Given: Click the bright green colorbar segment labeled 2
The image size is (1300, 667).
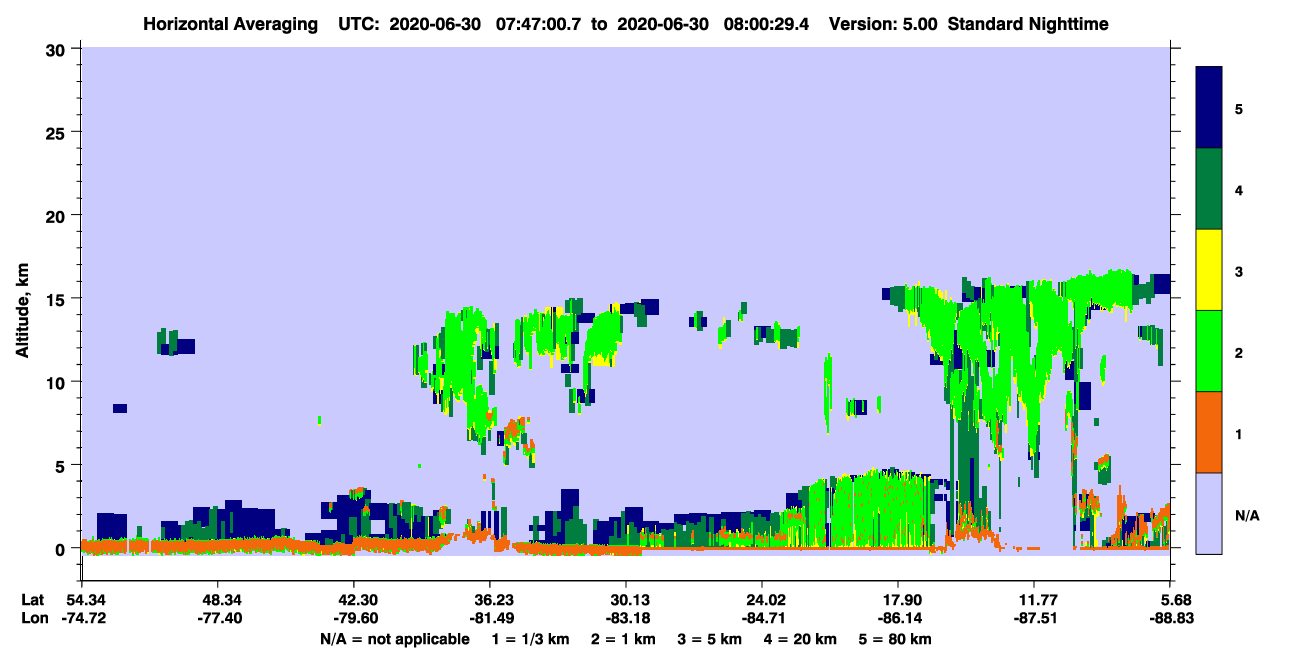Looking at the screenshot, I should 1209,351.
